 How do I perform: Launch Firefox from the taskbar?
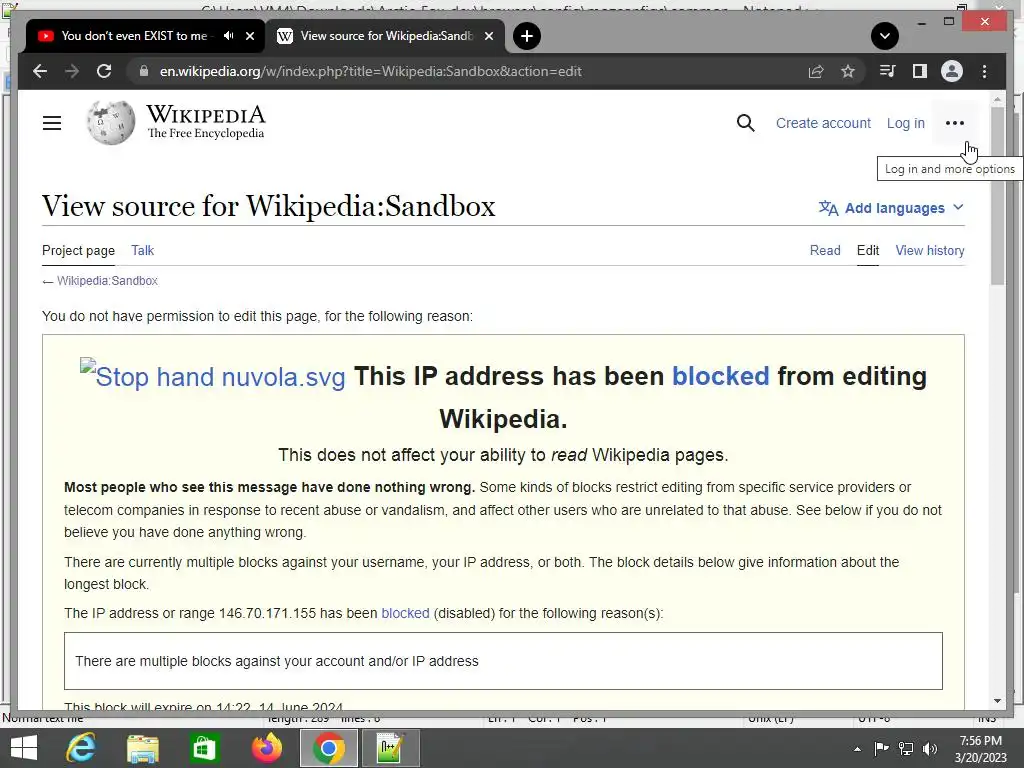coord(266,748)
